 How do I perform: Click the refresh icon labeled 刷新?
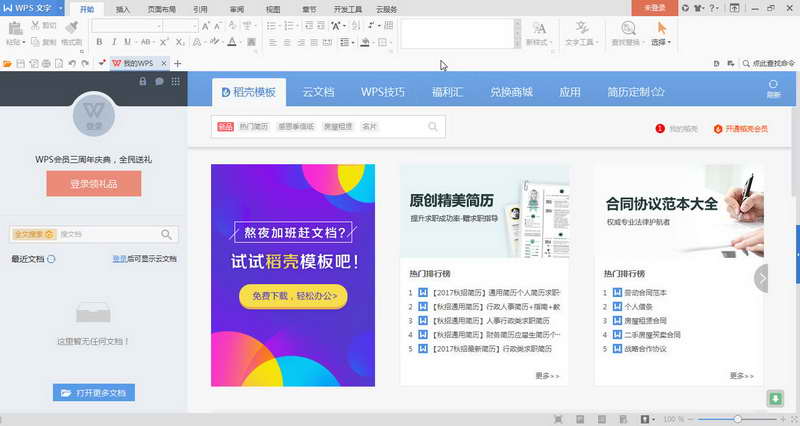pos(772,87)
